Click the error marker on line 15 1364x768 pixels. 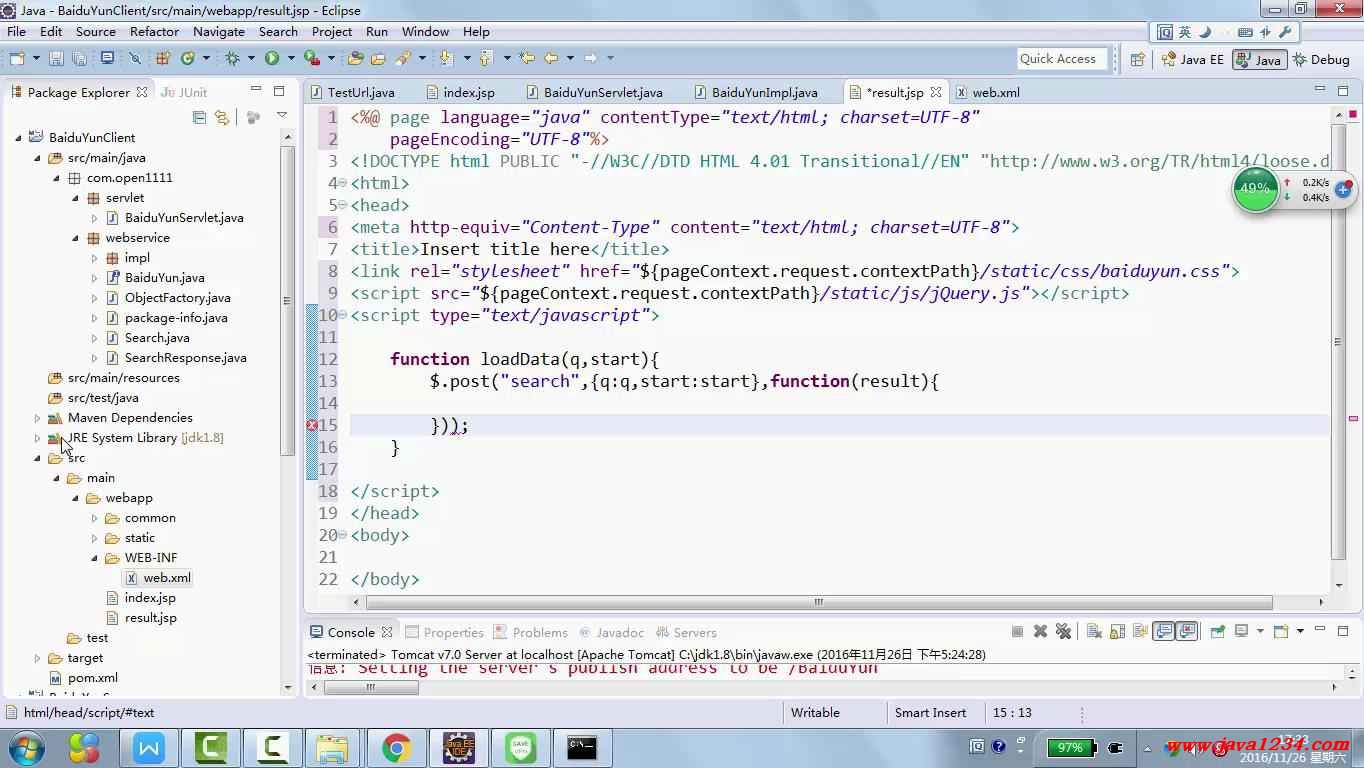[312, 425]
